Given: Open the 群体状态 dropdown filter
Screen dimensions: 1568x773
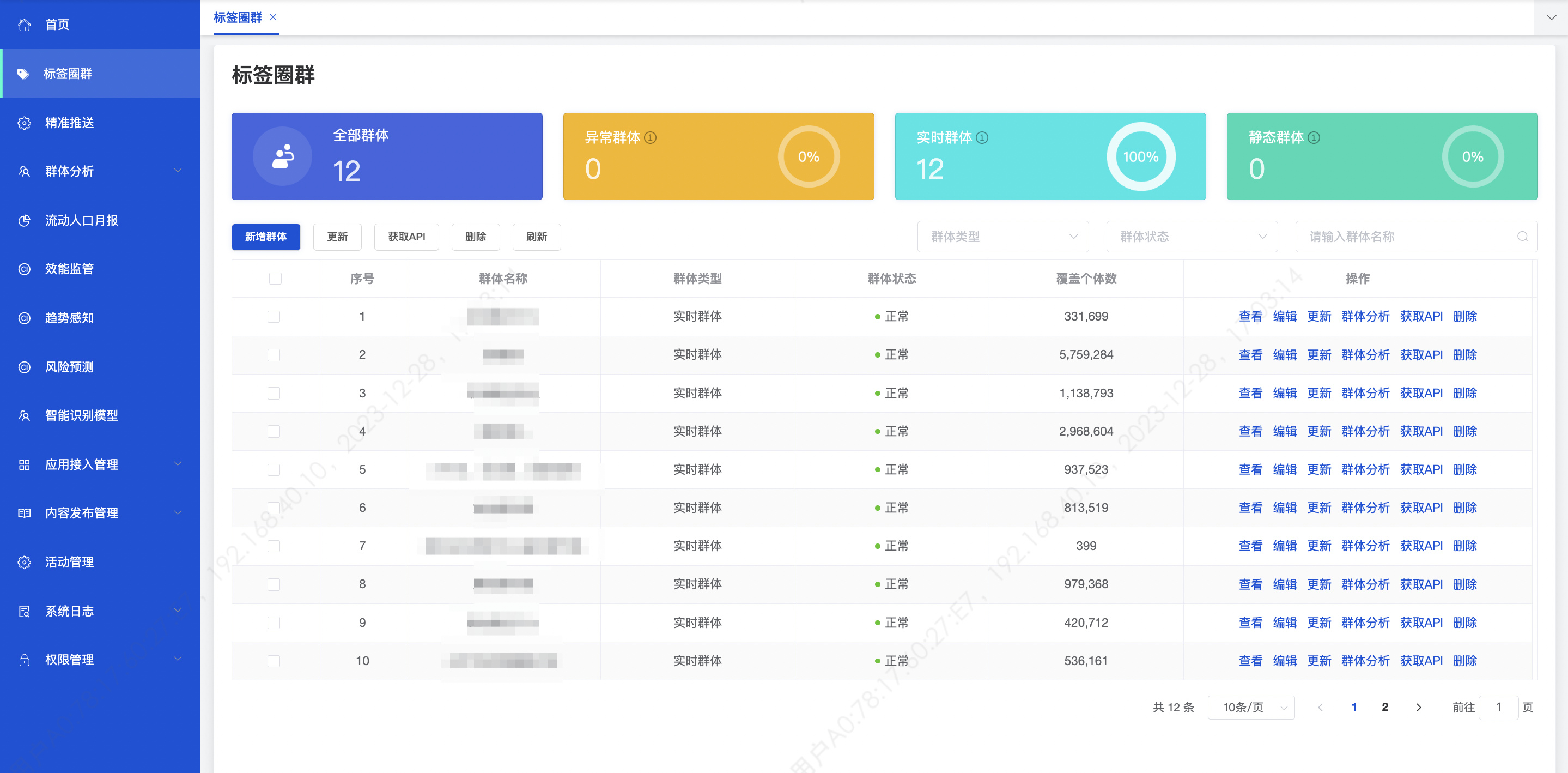Looking at the screenshot, I should [1192, 237].
